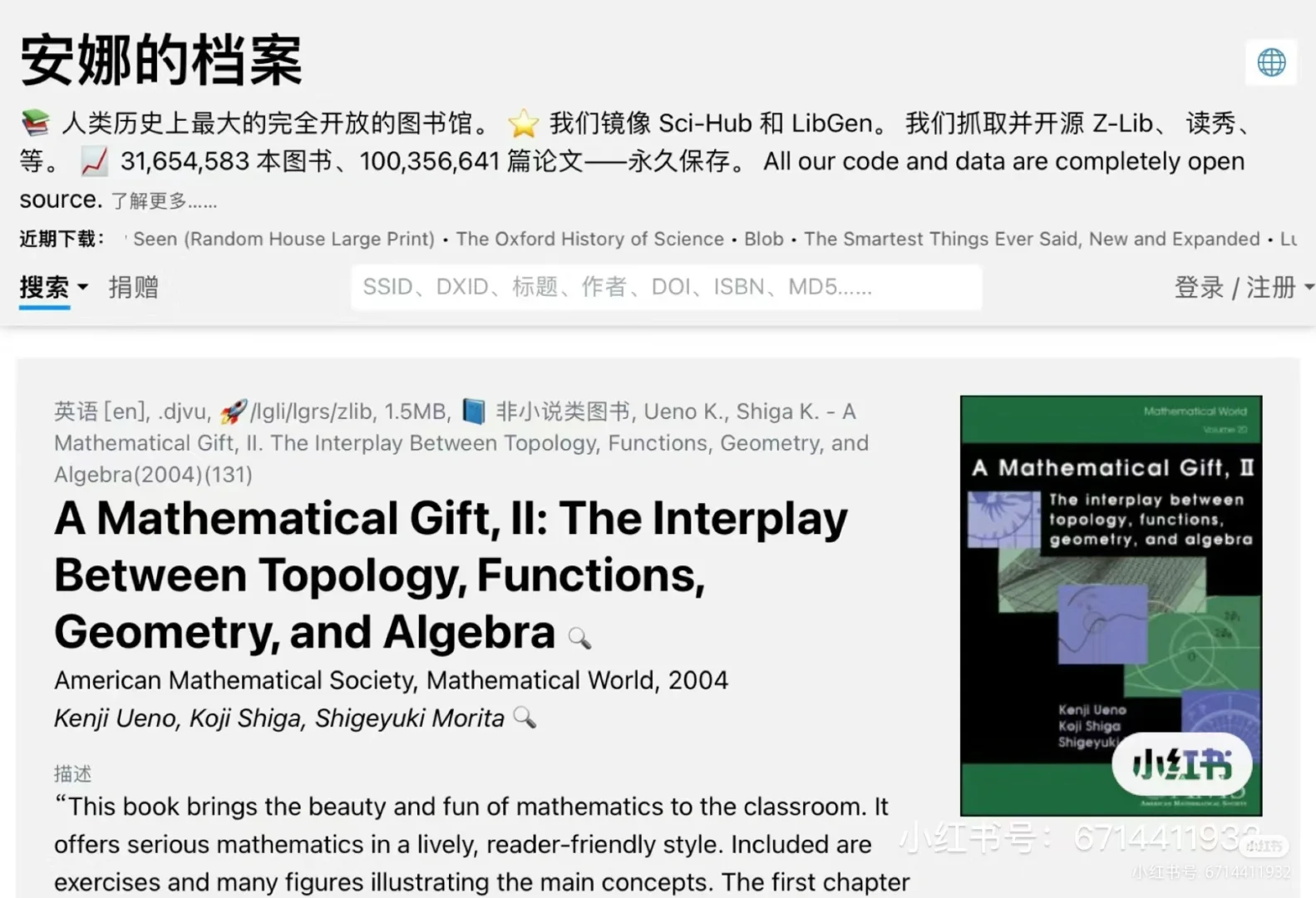Open recent download The Smartest Things Ever Said
The image size is (1316, 898).
tap(1032, 239)
